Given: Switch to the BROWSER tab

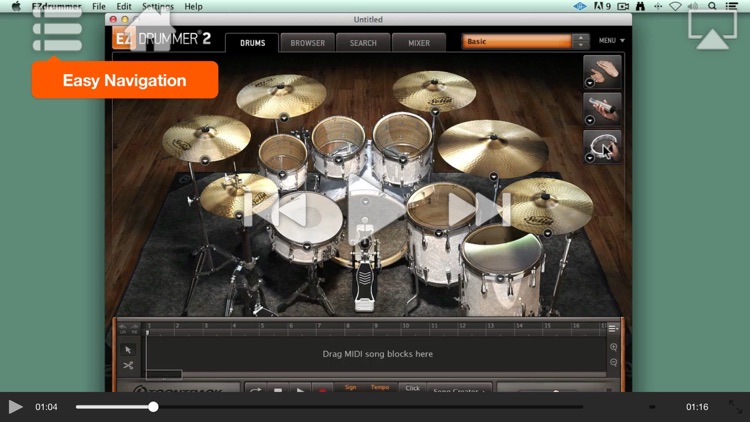Looking at the screenshot, I should (308, 43).
